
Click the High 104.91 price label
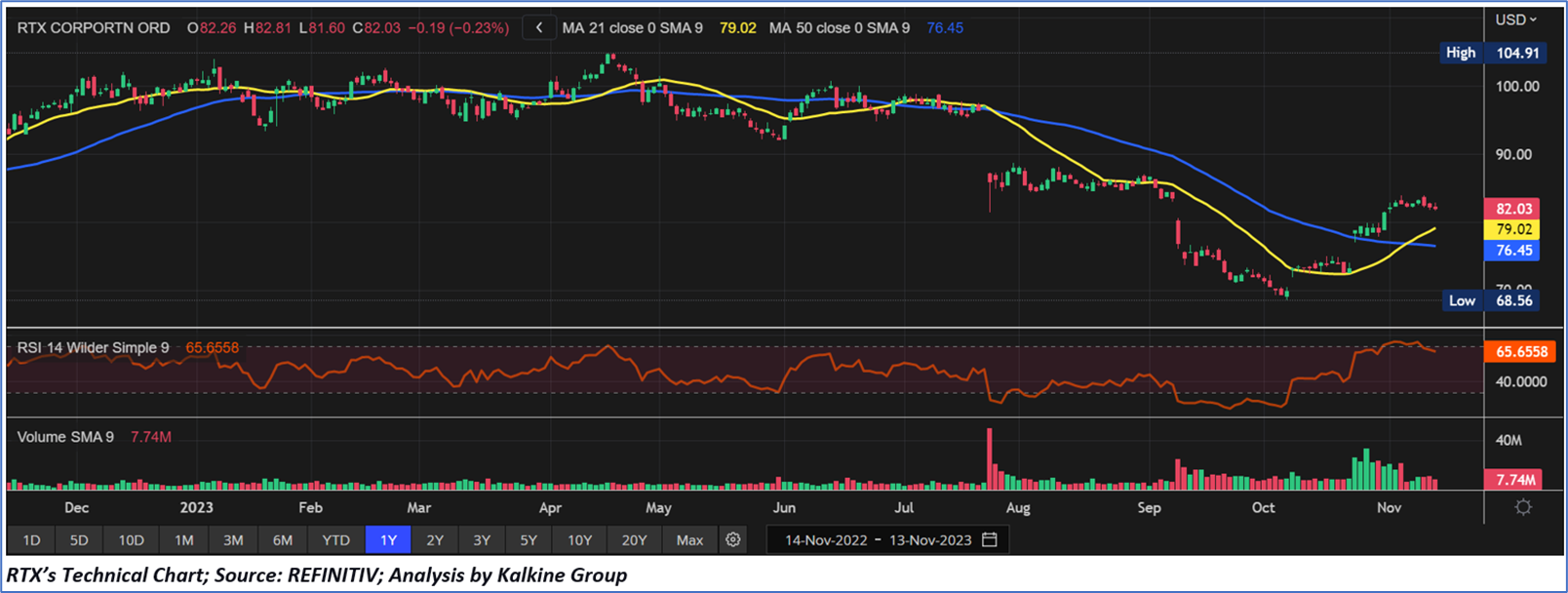(x=1494, y=53)
